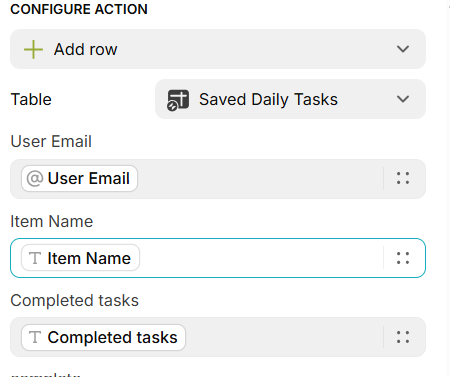This screenshot has width=450, height=377.
Task: Click the green plus icon beside Add row
Action: [33, 49]
